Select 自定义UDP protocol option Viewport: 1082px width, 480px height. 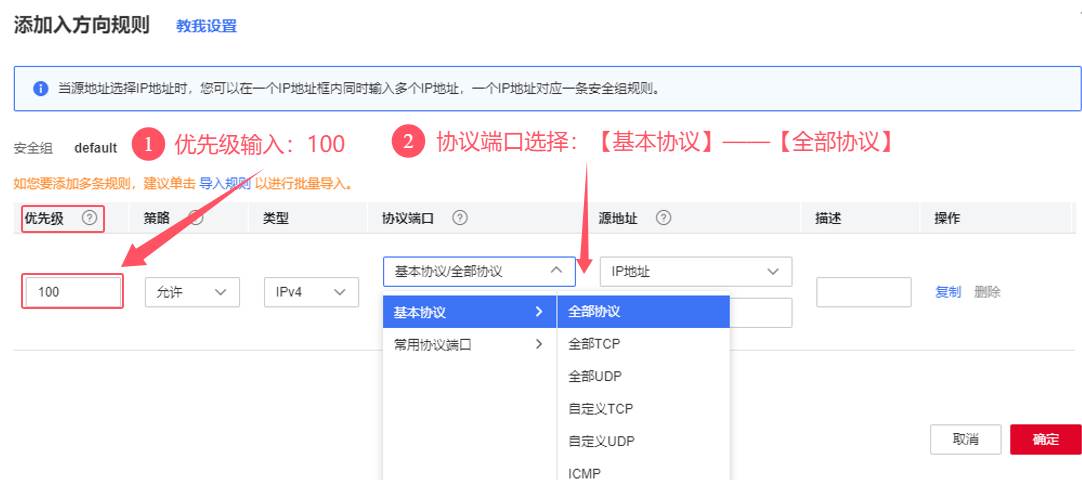[x=643, y=441]
